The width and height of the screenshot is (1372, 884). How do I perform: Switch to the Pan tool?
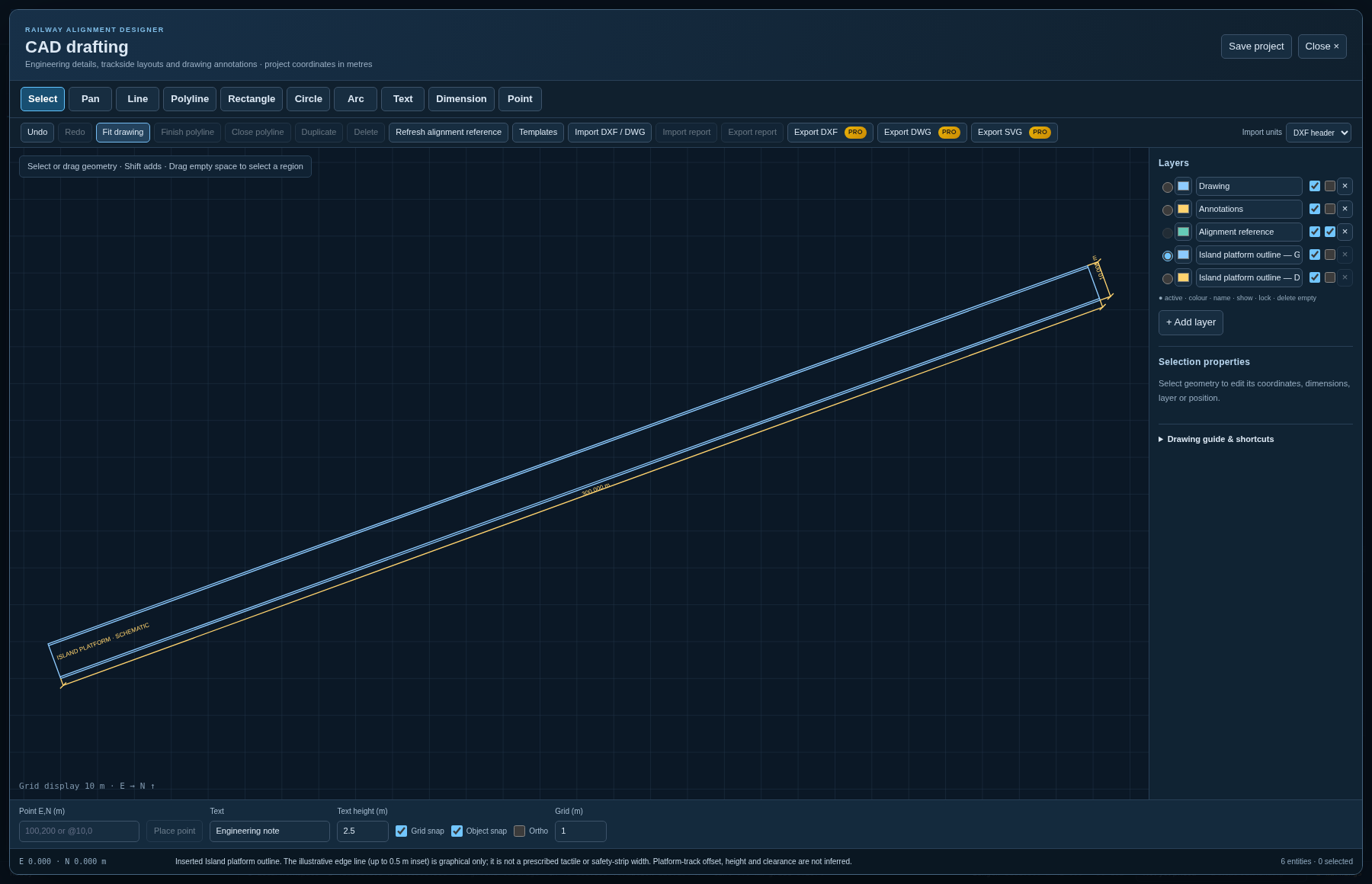click(90, 99)
